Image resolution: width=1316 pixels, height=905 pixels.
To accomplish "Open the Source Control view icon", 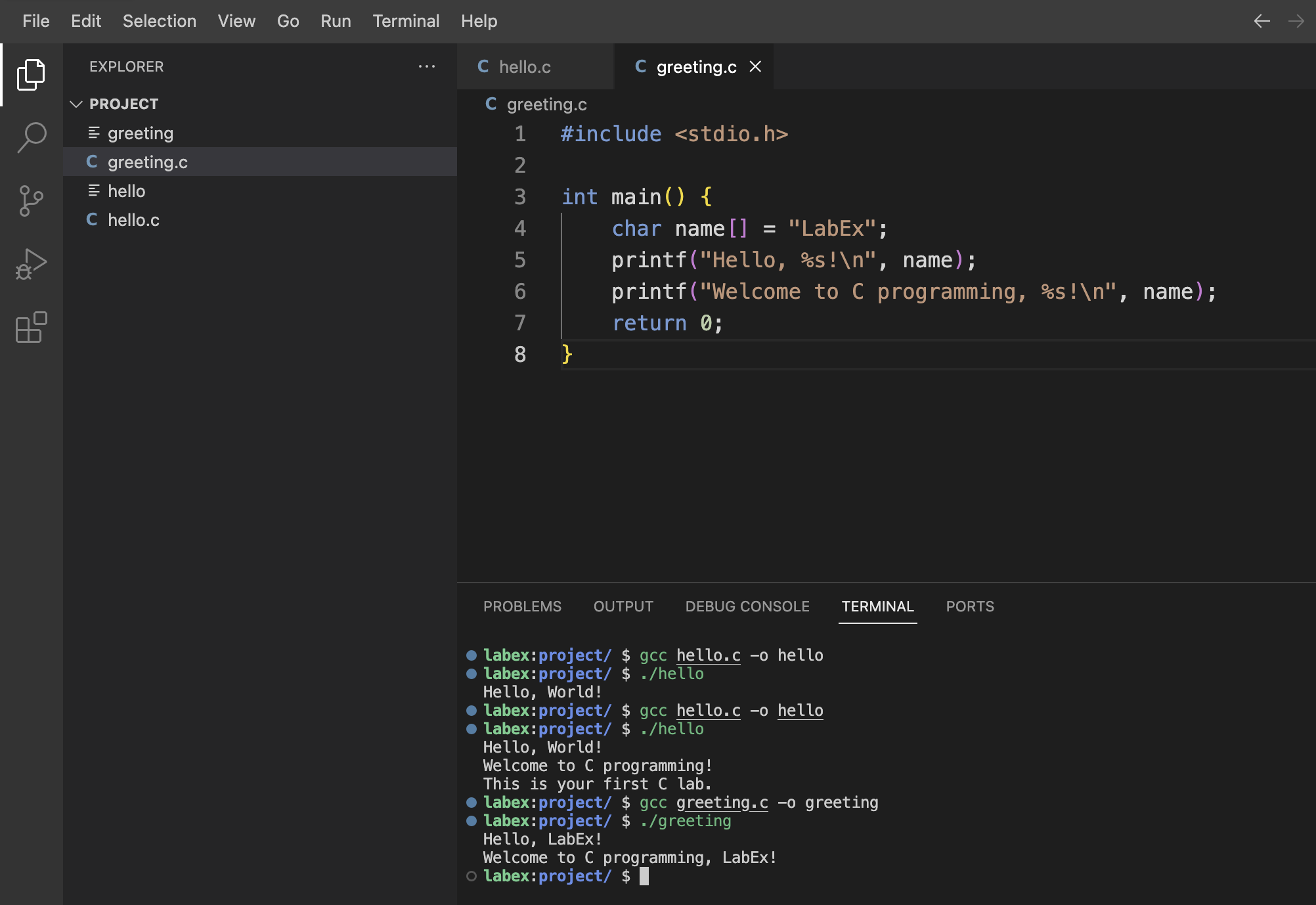I will [x=31, y=200].
